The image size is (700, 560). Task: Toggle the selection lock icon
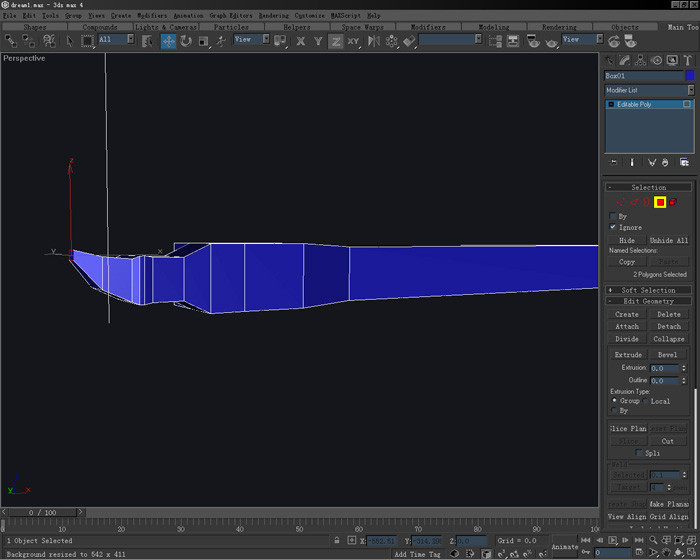337,540
